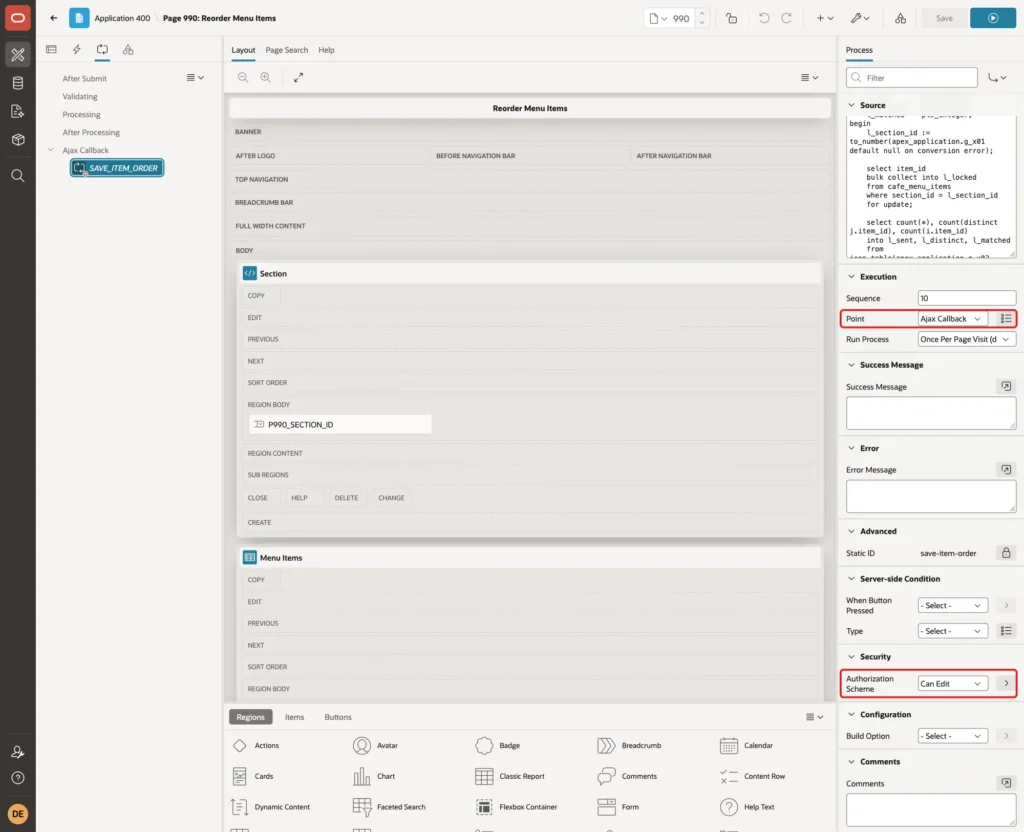Switch to the Processing tab icon
This screenshot has width=1024, height=832.
point(102,50)
